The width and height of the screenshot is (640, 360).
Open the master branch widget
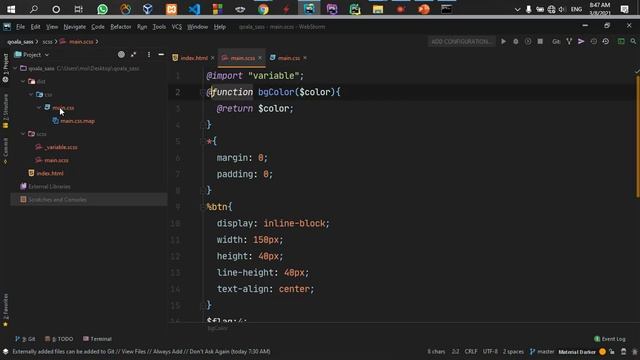pos(542,351)
